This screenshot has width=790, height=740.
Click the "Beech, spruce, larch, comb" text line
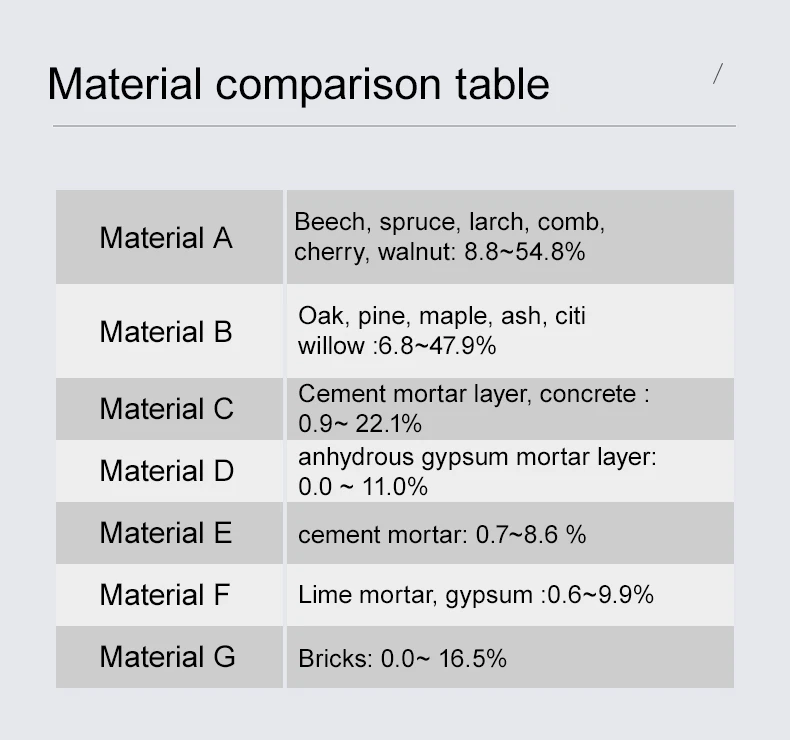[449, 221]
